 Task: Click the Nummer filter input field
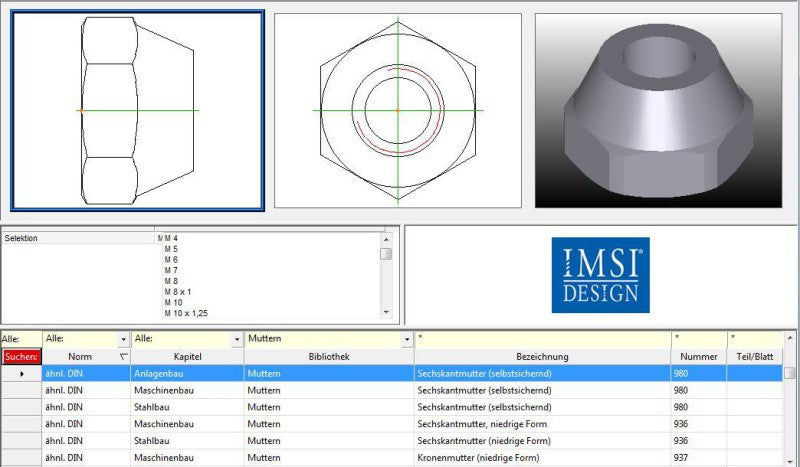[x=699, y=339]
